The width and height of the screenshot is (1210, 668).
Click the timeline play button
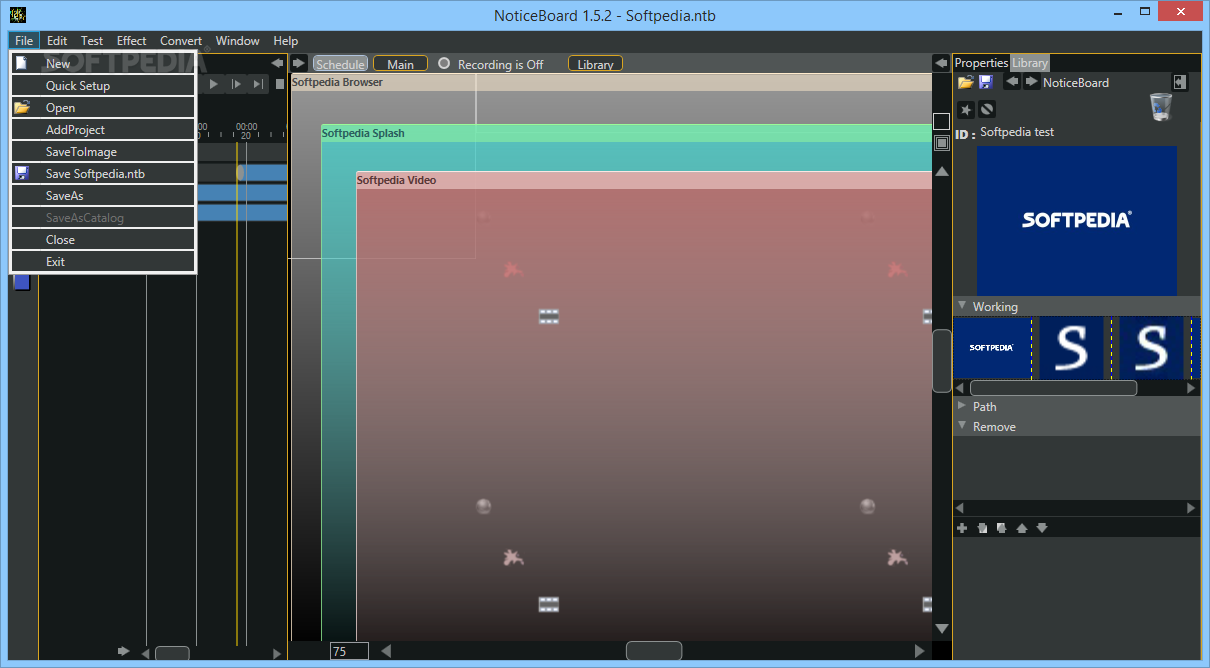[214, 84]
